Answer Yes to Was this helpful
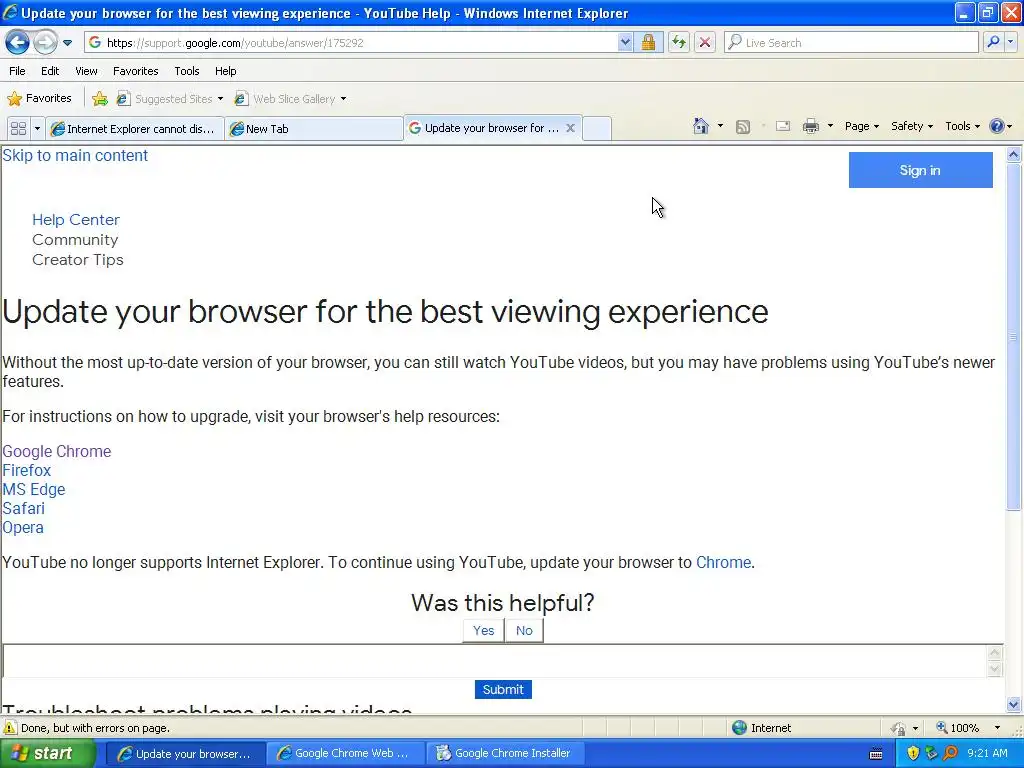This screenshot has height=768, width=1024. (x=483, y=630)
